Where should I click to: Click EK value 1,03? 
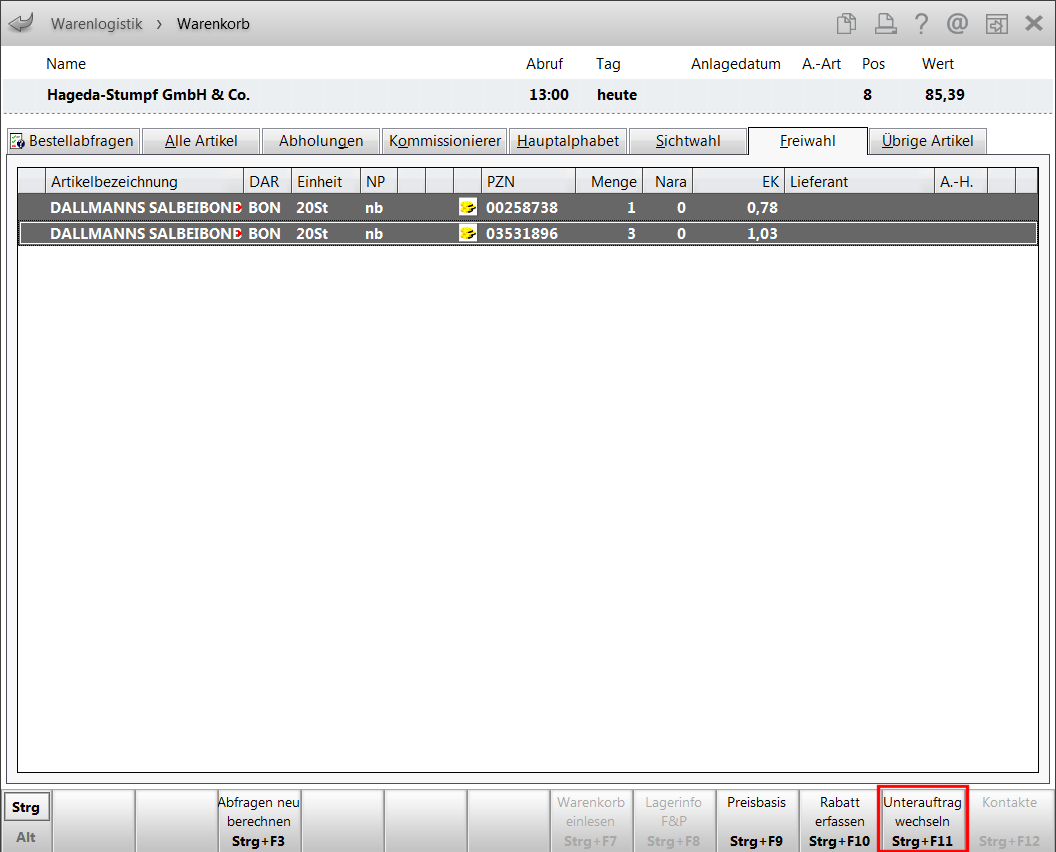point(762,234)
